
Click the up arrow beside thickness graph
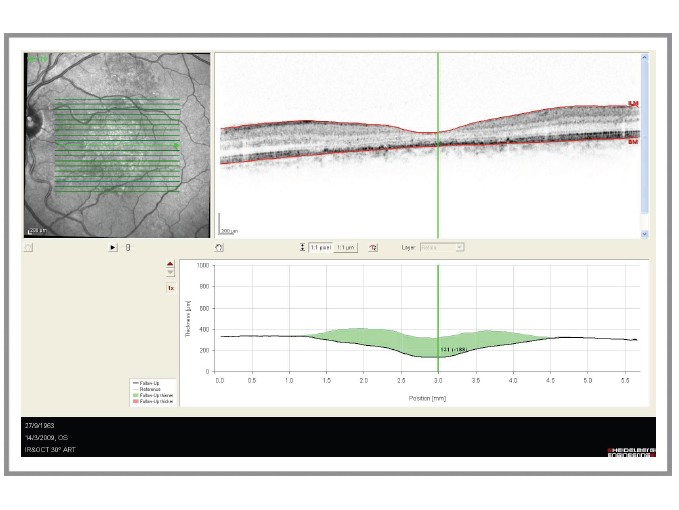click(170, 265)
